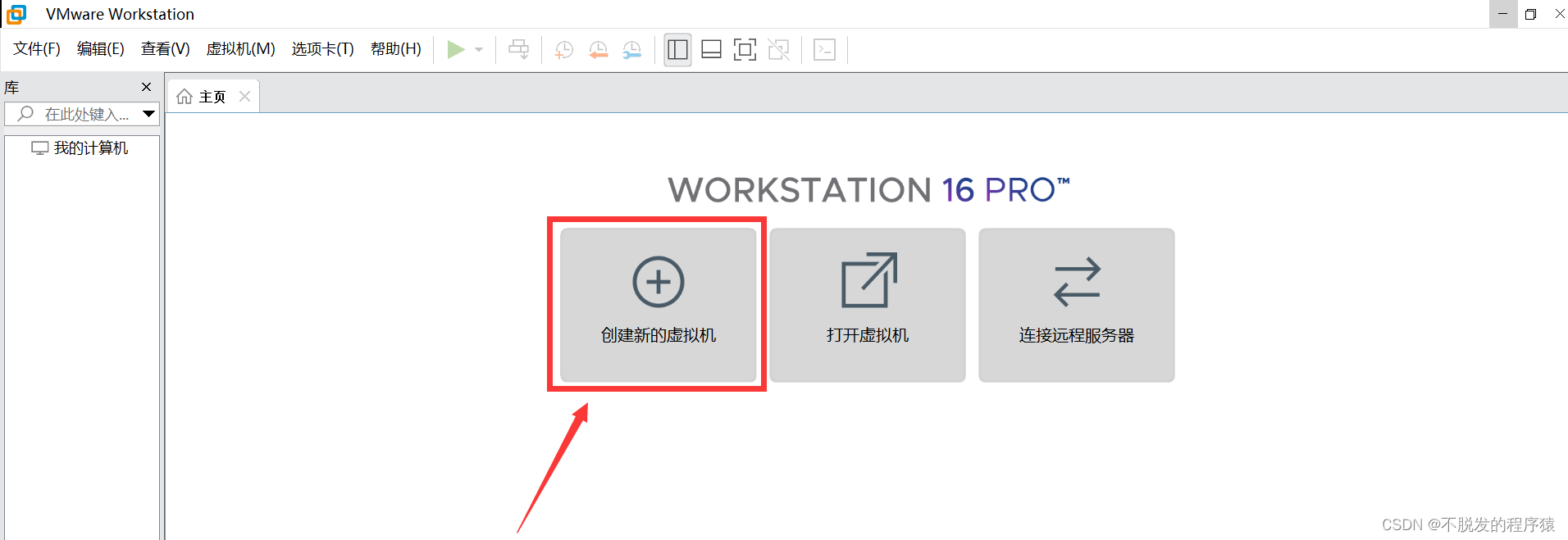
Task: Click 连接远程服务器 tile
Action: point(1076,305)
